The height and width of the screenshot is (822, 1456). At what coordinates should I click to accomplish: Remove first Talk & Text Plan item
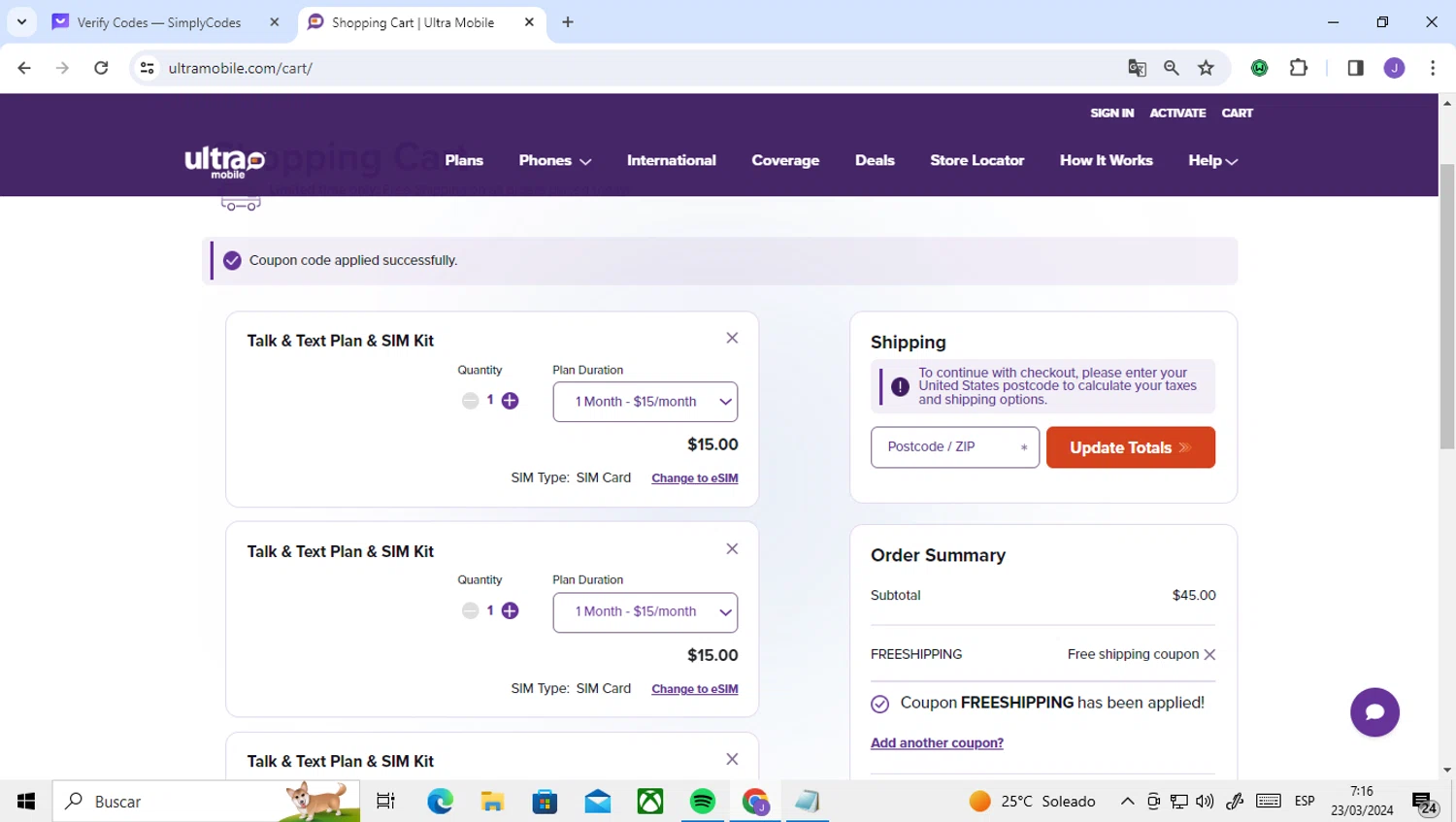(x=732, y=338)
